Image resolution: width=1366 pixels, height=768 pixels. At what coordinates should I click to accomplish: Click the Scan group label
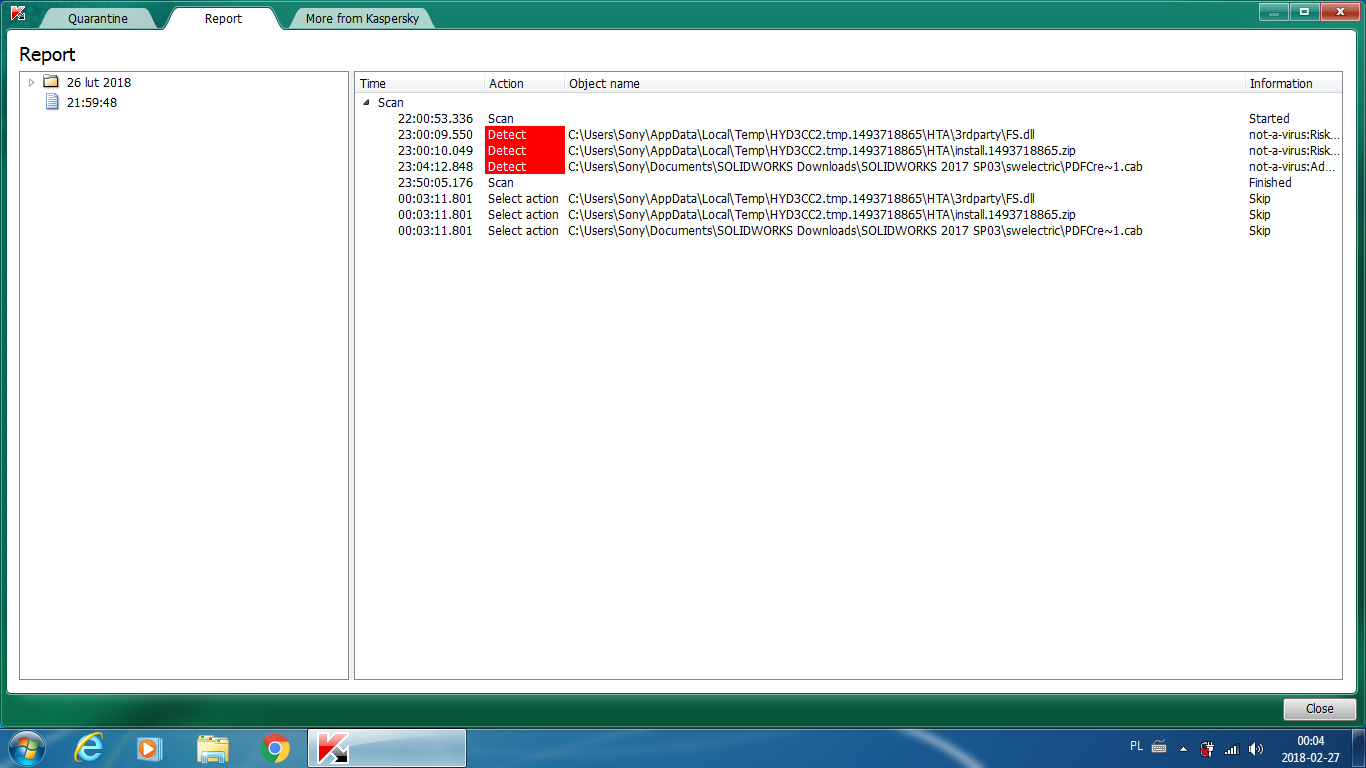[391, 102]
